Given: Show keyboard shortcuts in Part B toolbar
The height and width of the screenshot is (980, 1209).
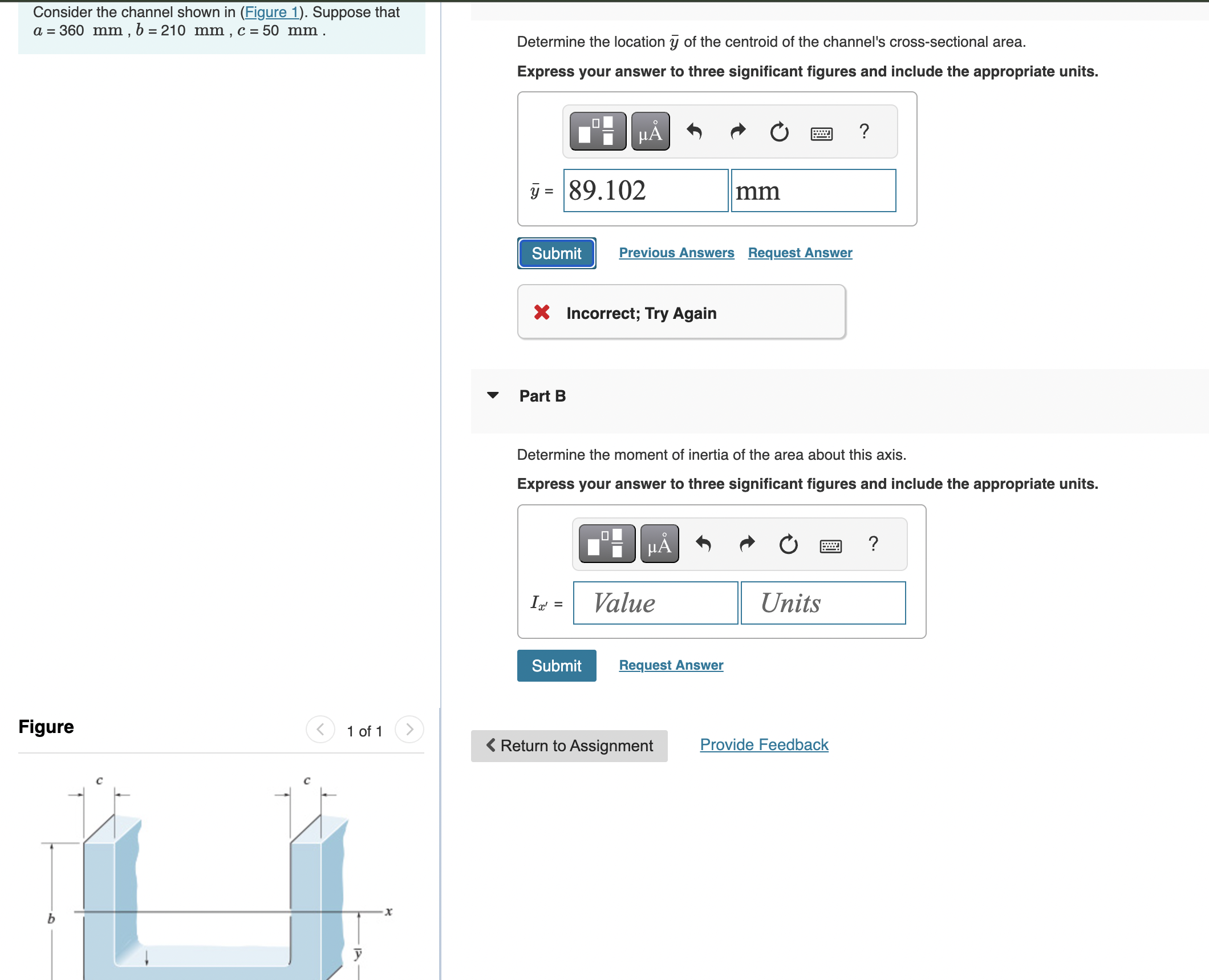Looking at the screenshot, I should coord(831,546).
